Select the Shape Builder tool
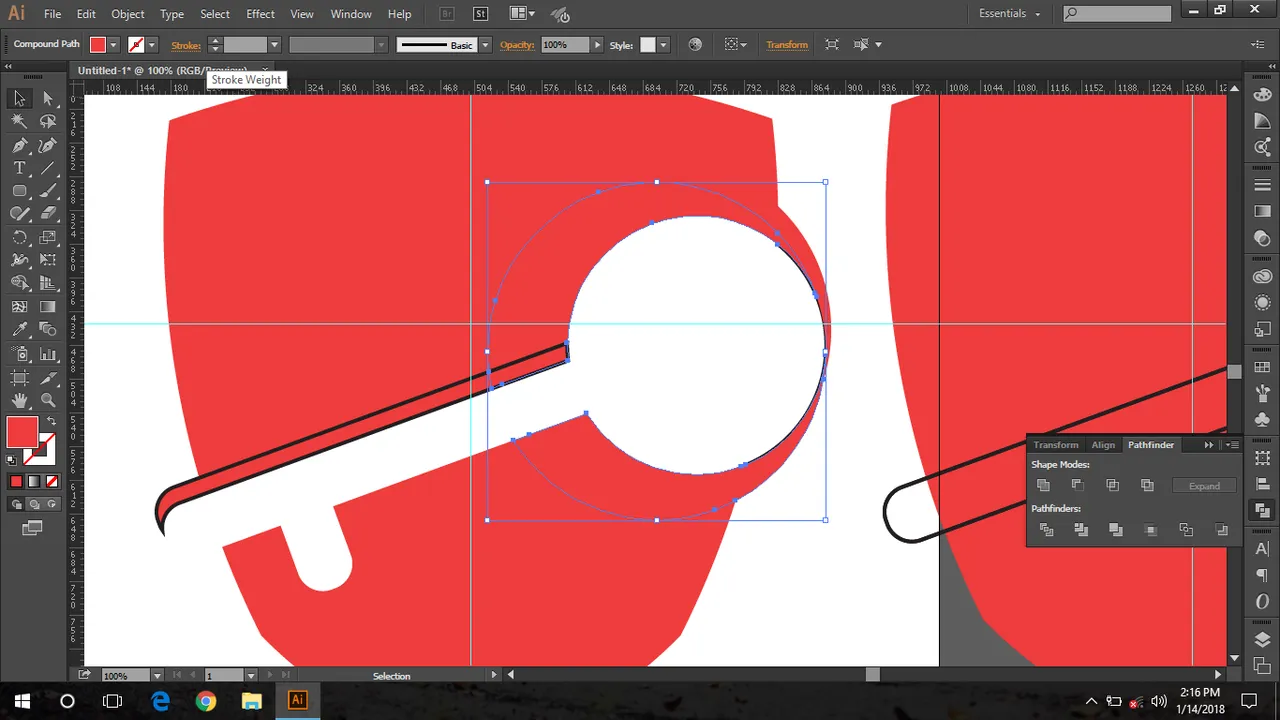This screenshot has height=720, width=1280. pyautogui.click(x=19, y=284)
